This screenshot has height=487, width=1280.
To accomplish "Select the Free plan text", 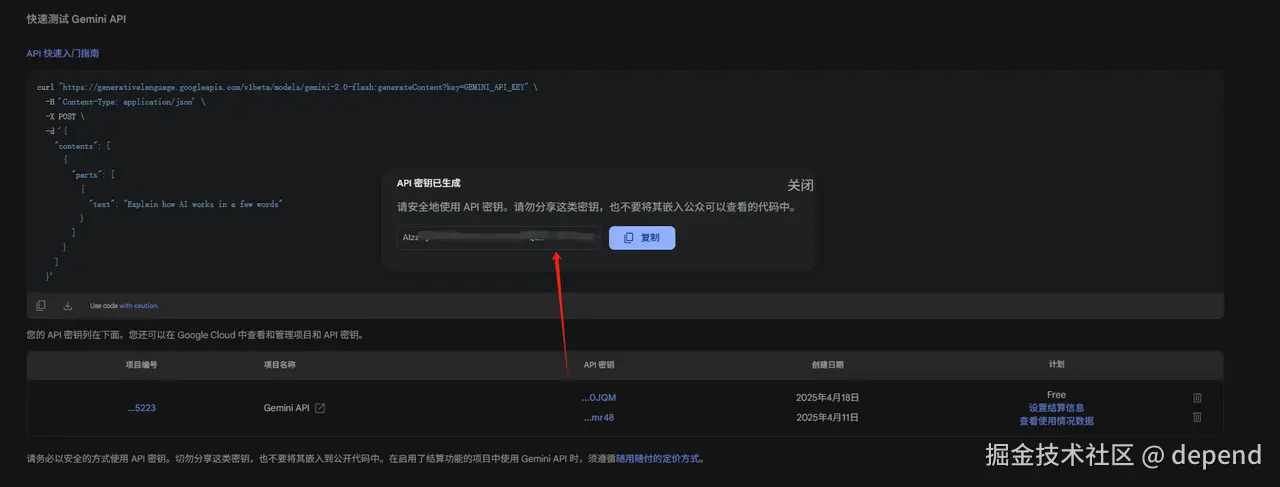I will click(x=1056, y=395).
